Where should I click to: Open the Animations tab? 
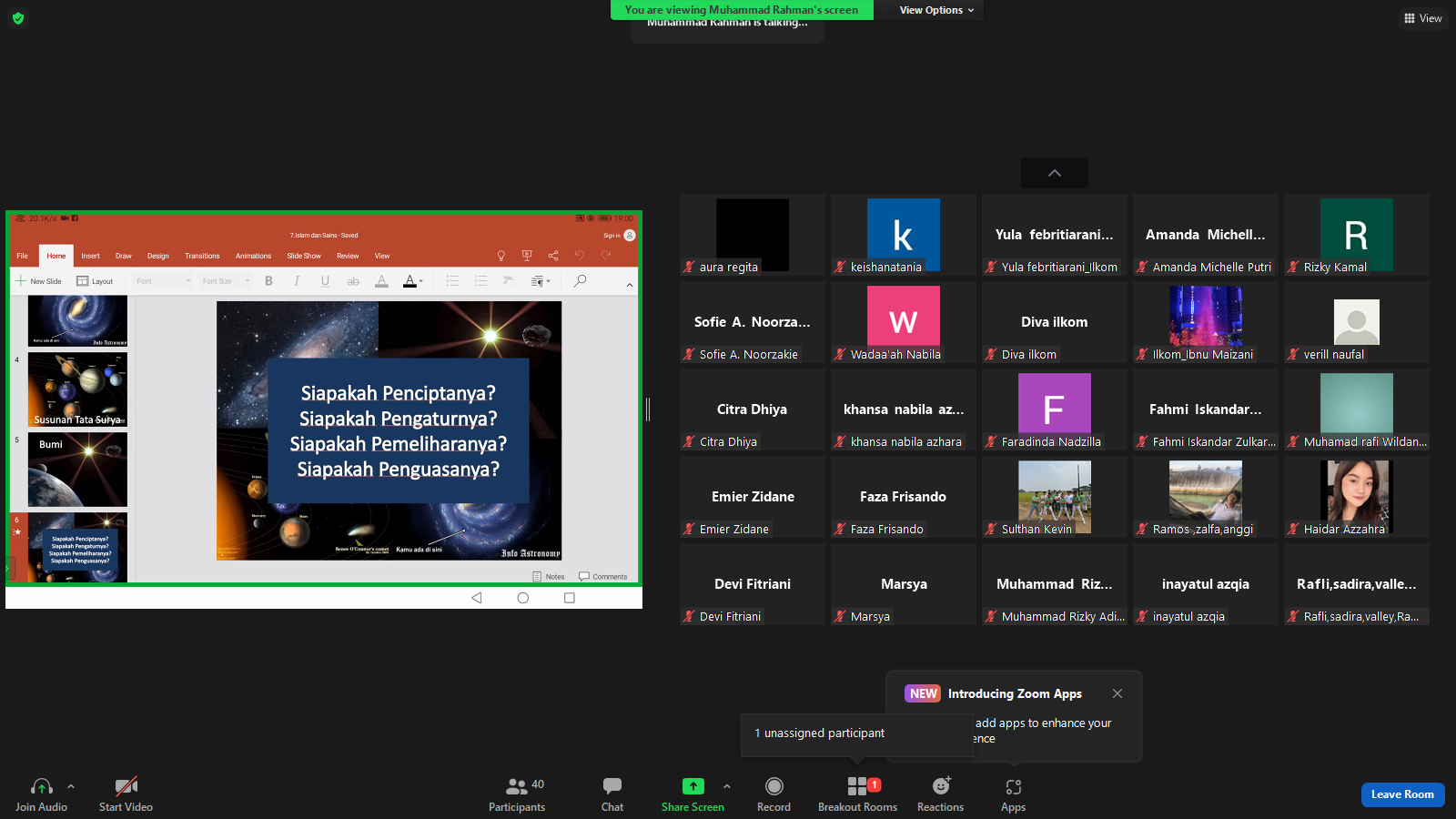pos(253,256)
